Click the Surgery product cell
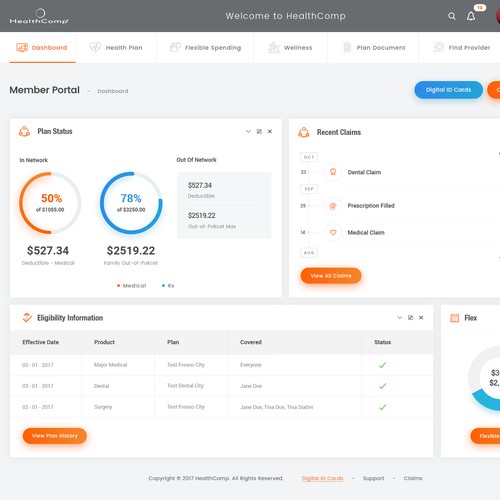 (x=103, y=407)
